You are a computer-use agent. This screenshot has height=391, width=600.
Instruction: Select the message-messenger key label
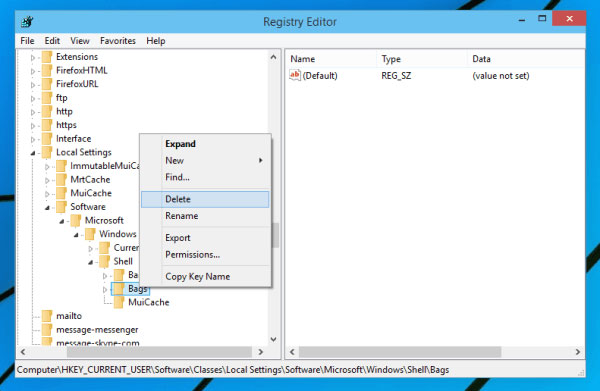97,330
